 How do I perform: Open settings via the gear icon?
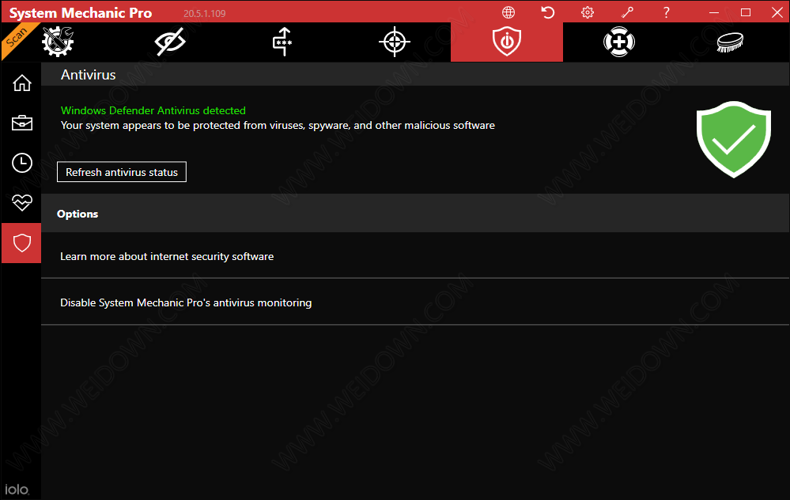[x=587, y=13]
